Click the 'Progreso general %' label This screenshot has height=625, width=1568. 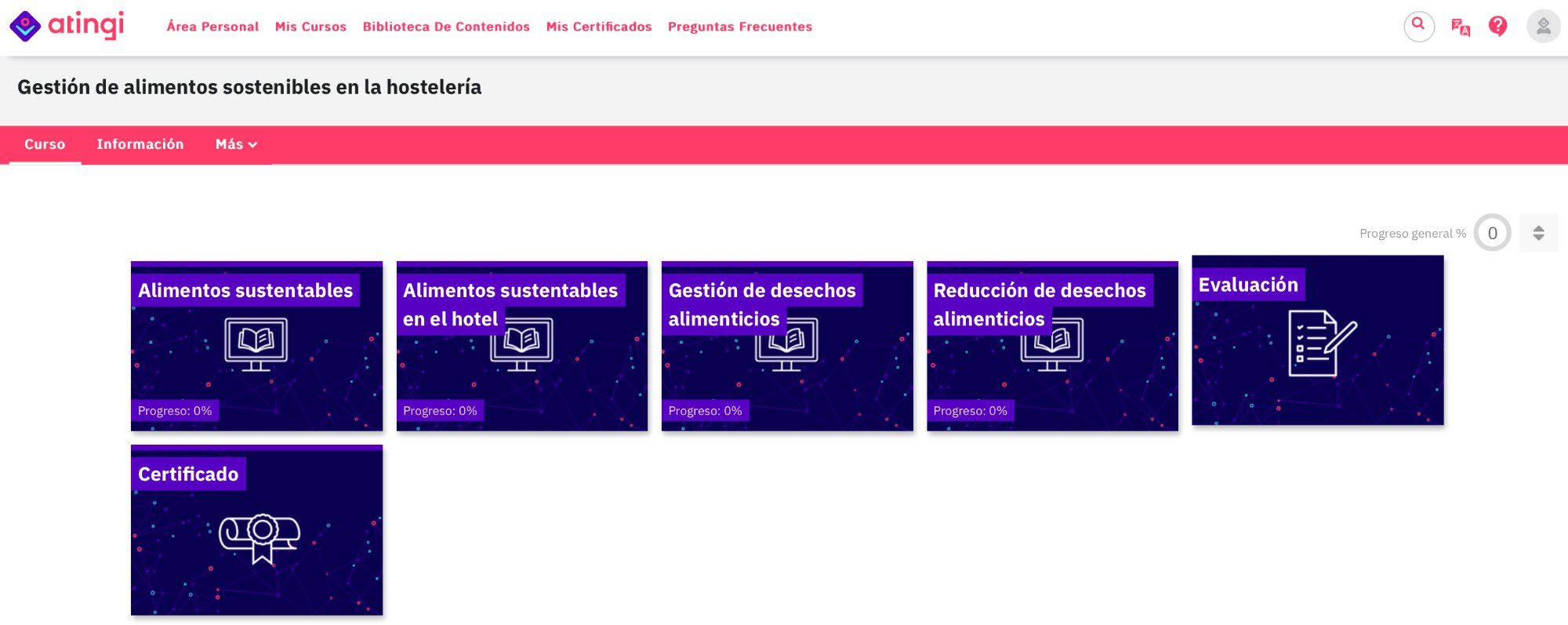point(1413,234)
